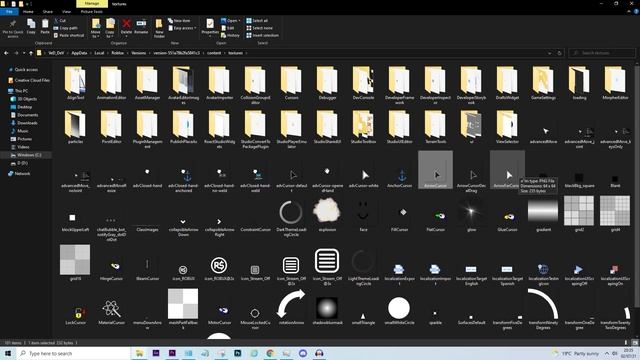Select the DarkThemeLoadingCircle image
Screen dimensions: 640x360
(291, 216)
